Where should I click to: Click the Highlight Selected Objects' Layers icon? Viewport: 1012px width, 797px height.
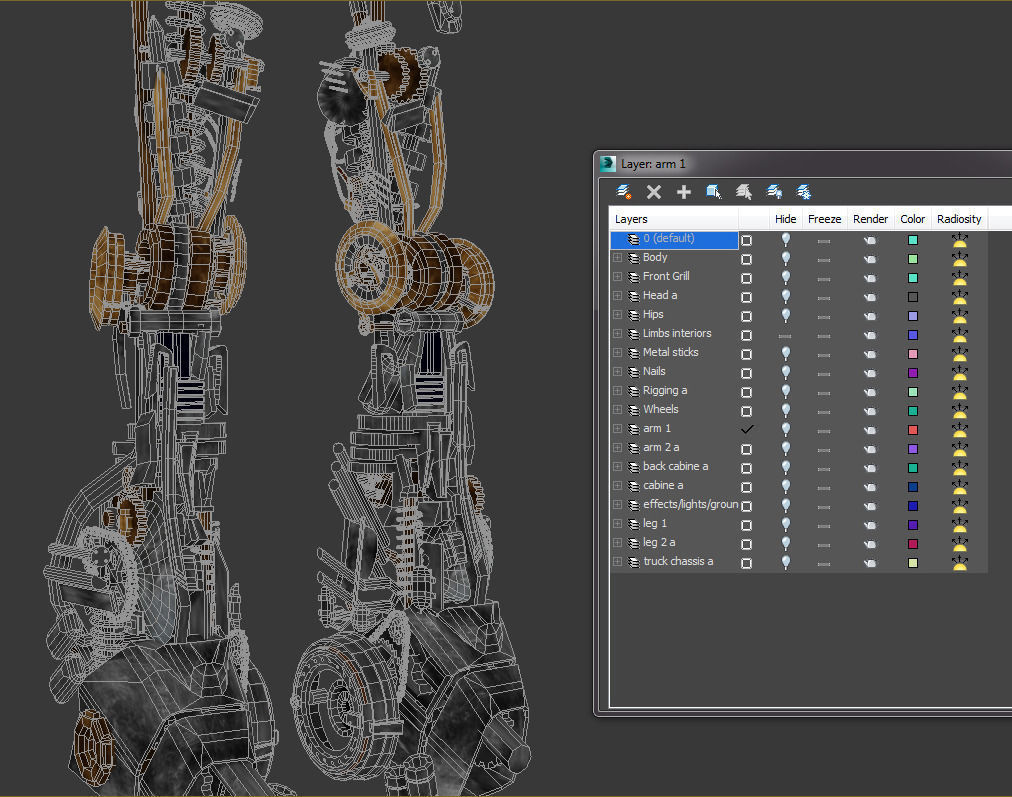[x=744, y=192]
